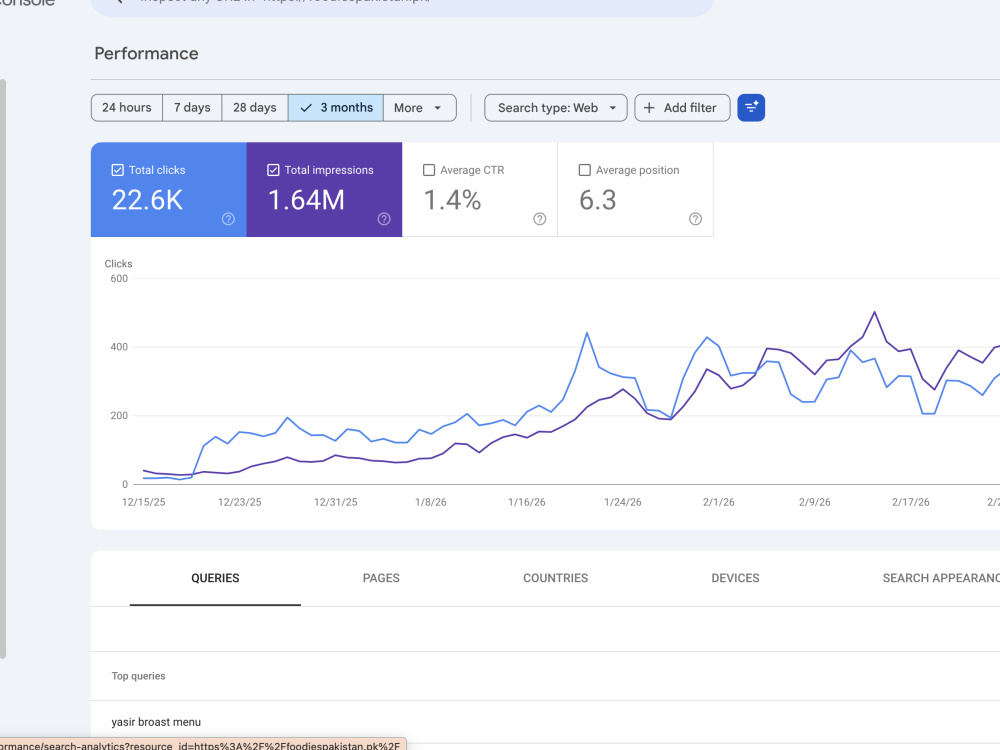1000x750 pixels.
Task: Click checkmark icon on 3 months chip
Action: click(x=306, y=108)
